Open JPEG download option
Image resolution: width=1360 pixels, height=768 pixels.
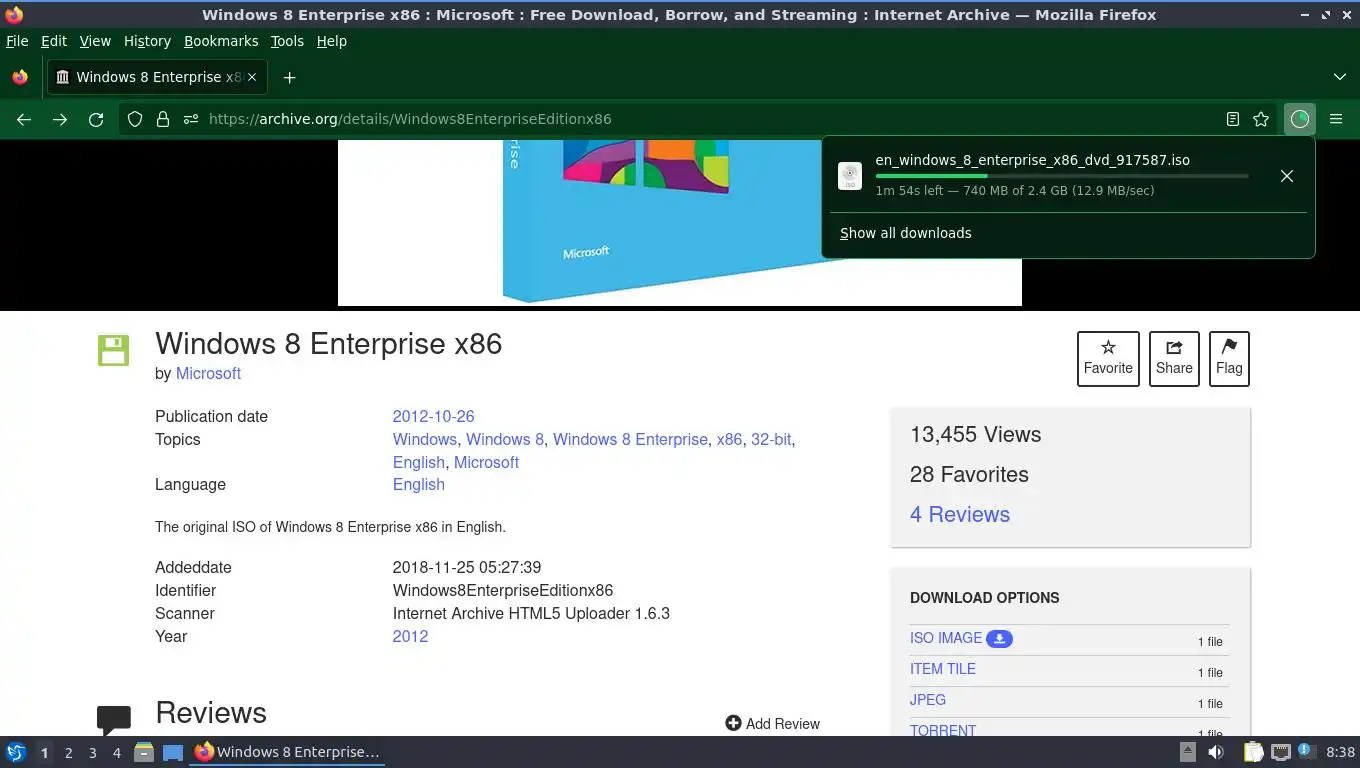[928, 700]
